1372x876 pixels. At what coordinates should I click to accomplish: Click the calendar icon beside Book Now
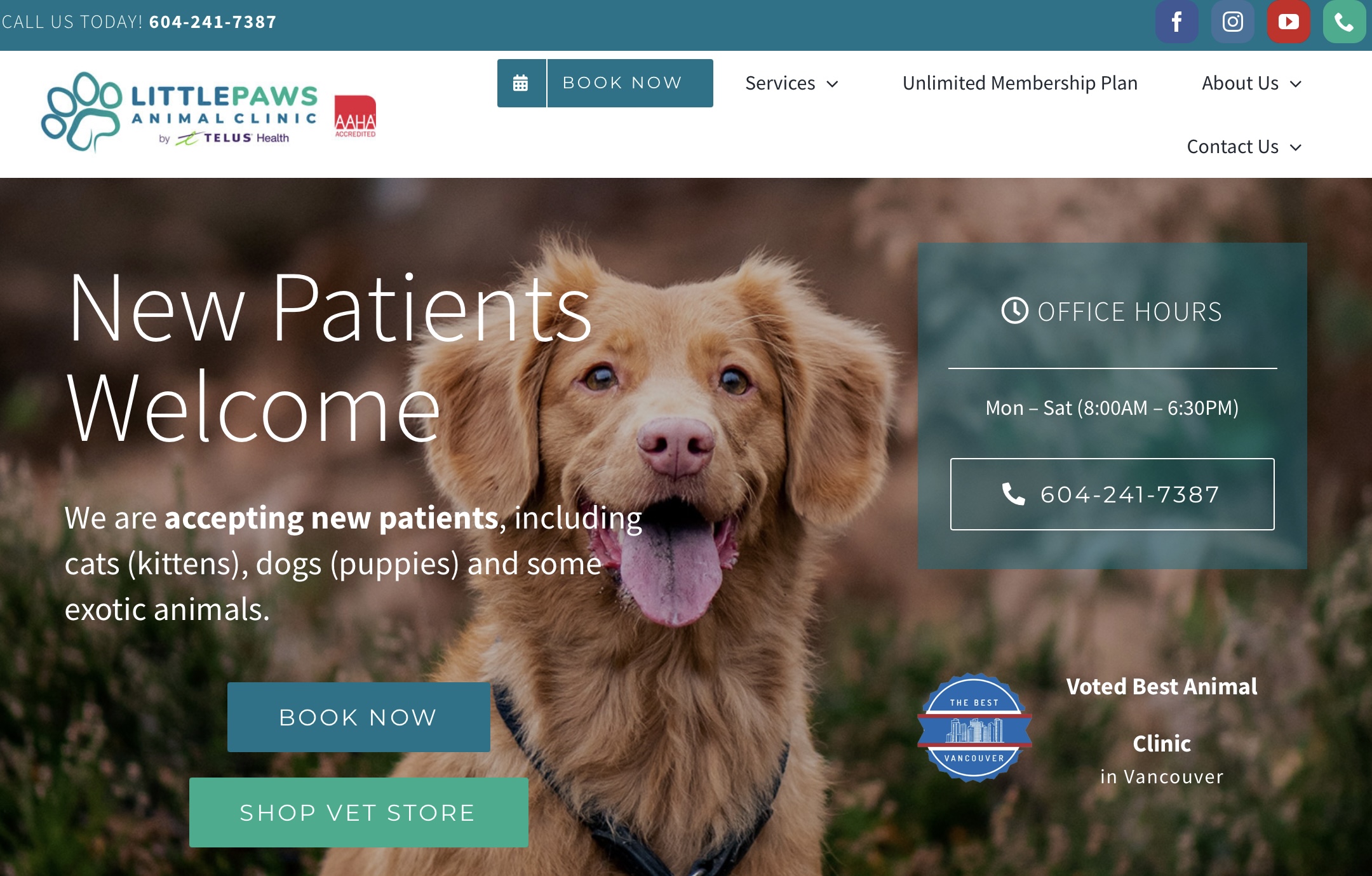pyautogui.click(x=521, y=83)
